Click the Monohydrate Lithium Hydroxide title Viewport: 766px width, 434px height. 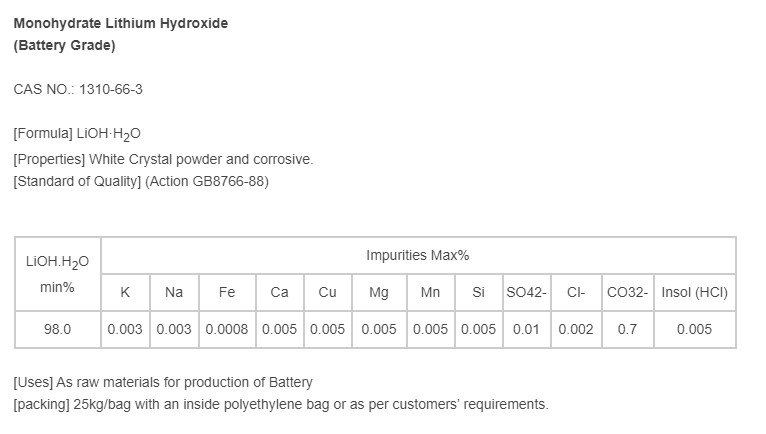point(120,23)
